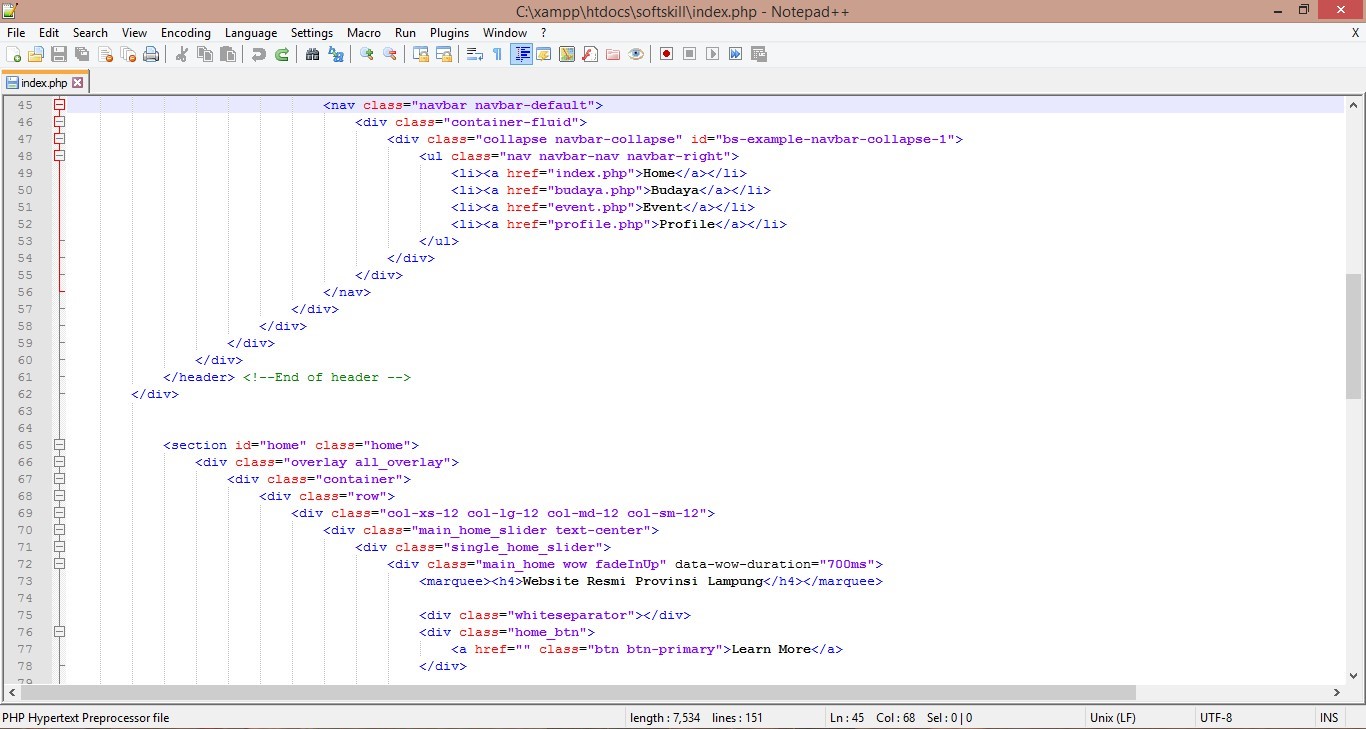The height and width of the screenshot is (729, 1366).
Task: Click the Unix (LF) status bar field
Action: coord(1113,717)
